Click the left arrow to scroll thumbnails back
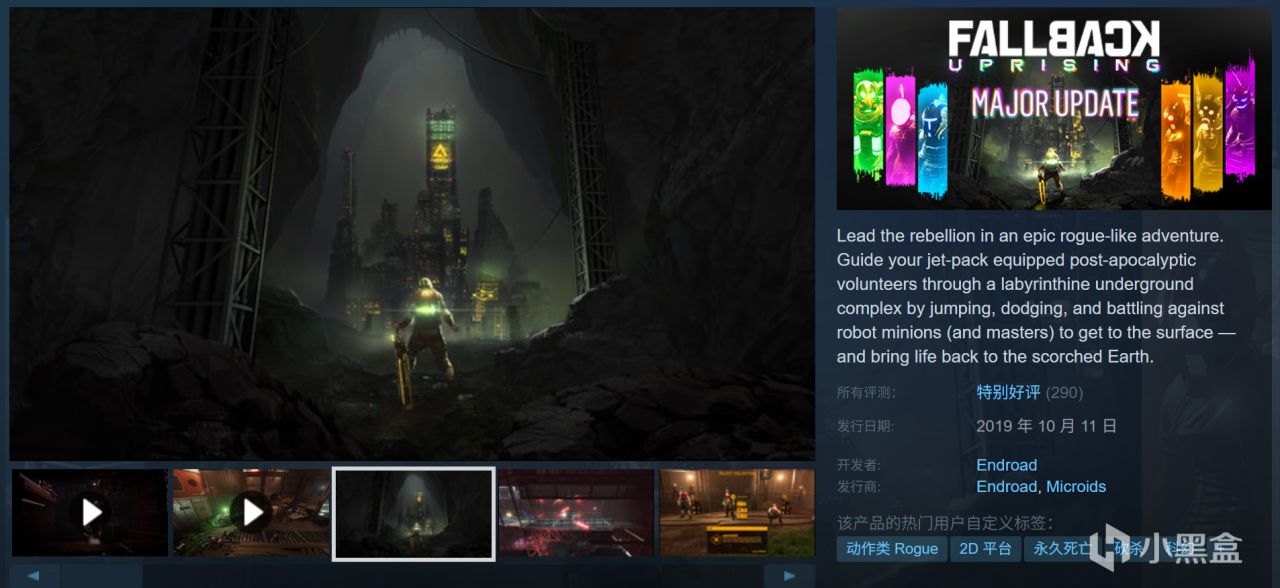1280x588 pixels. (x=35, y=575)
